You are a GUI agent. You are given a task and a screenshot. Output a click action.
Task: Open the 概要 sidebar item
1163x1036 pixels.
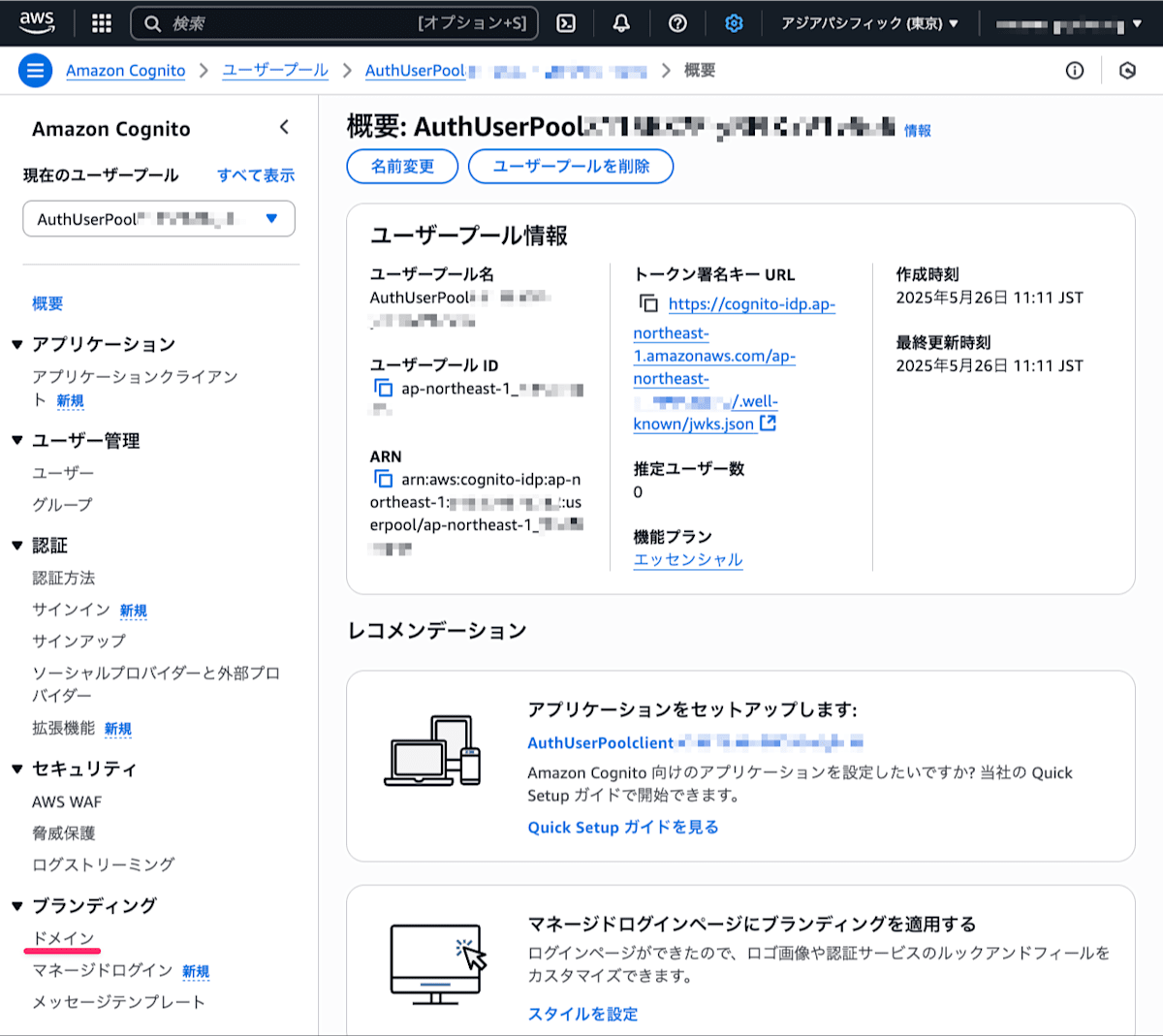click(x=47, y=303)
